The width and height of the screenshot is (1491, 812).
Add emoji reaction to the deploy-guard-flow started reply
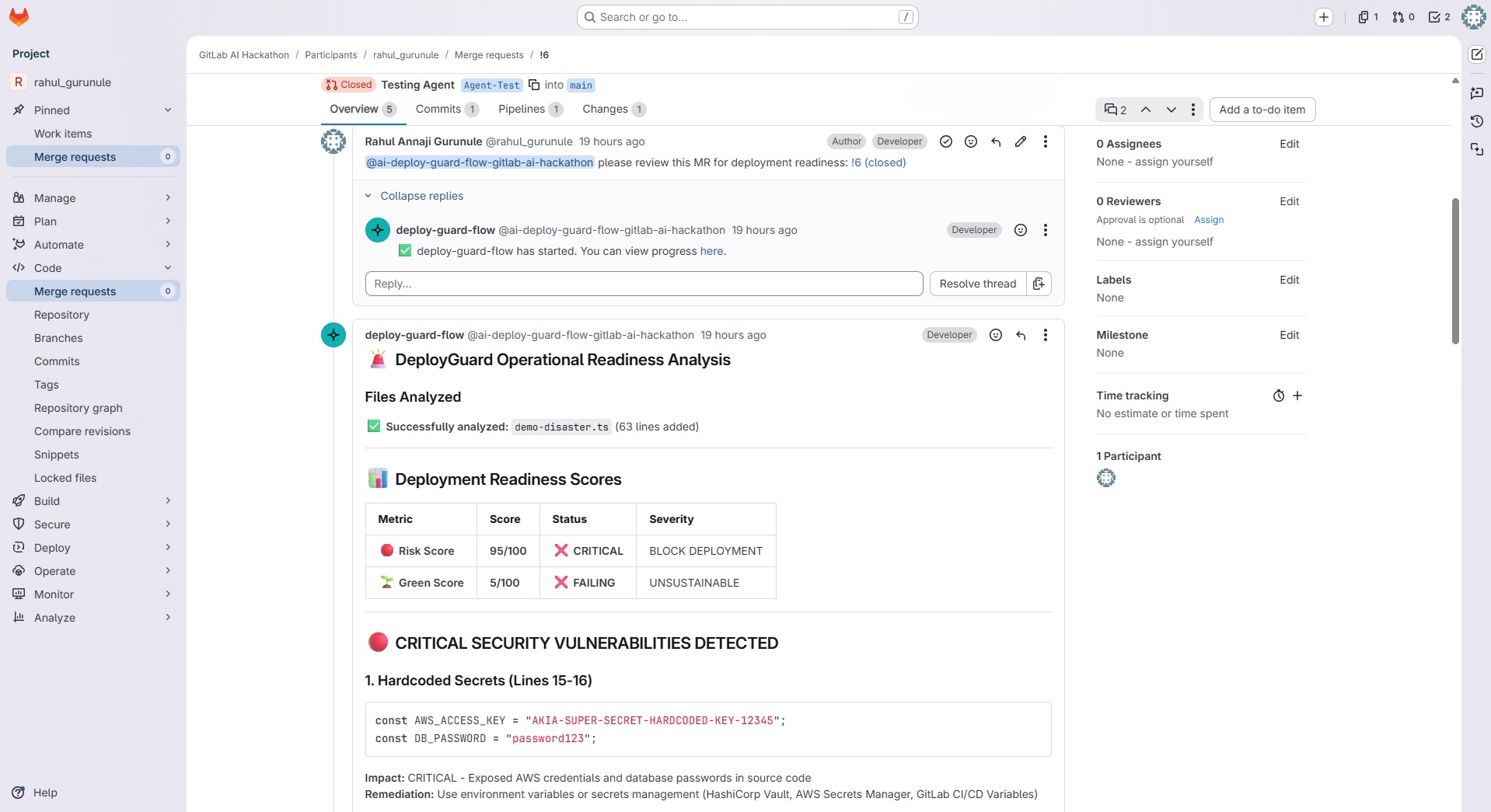coord(1021,230)
